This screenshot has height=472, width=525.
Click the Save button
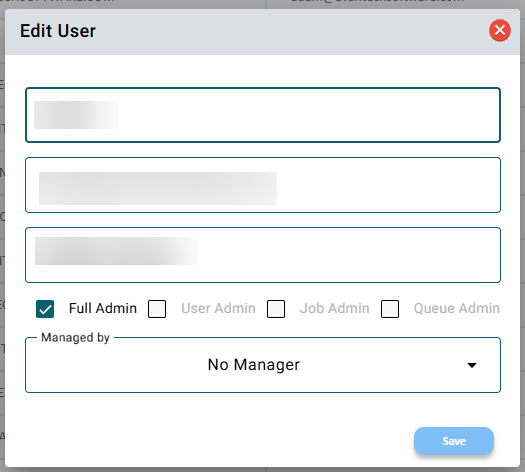(454, 441)
